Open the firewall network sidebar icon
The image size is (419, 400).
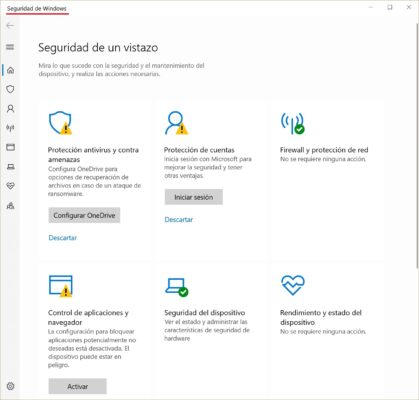(11, 128)
